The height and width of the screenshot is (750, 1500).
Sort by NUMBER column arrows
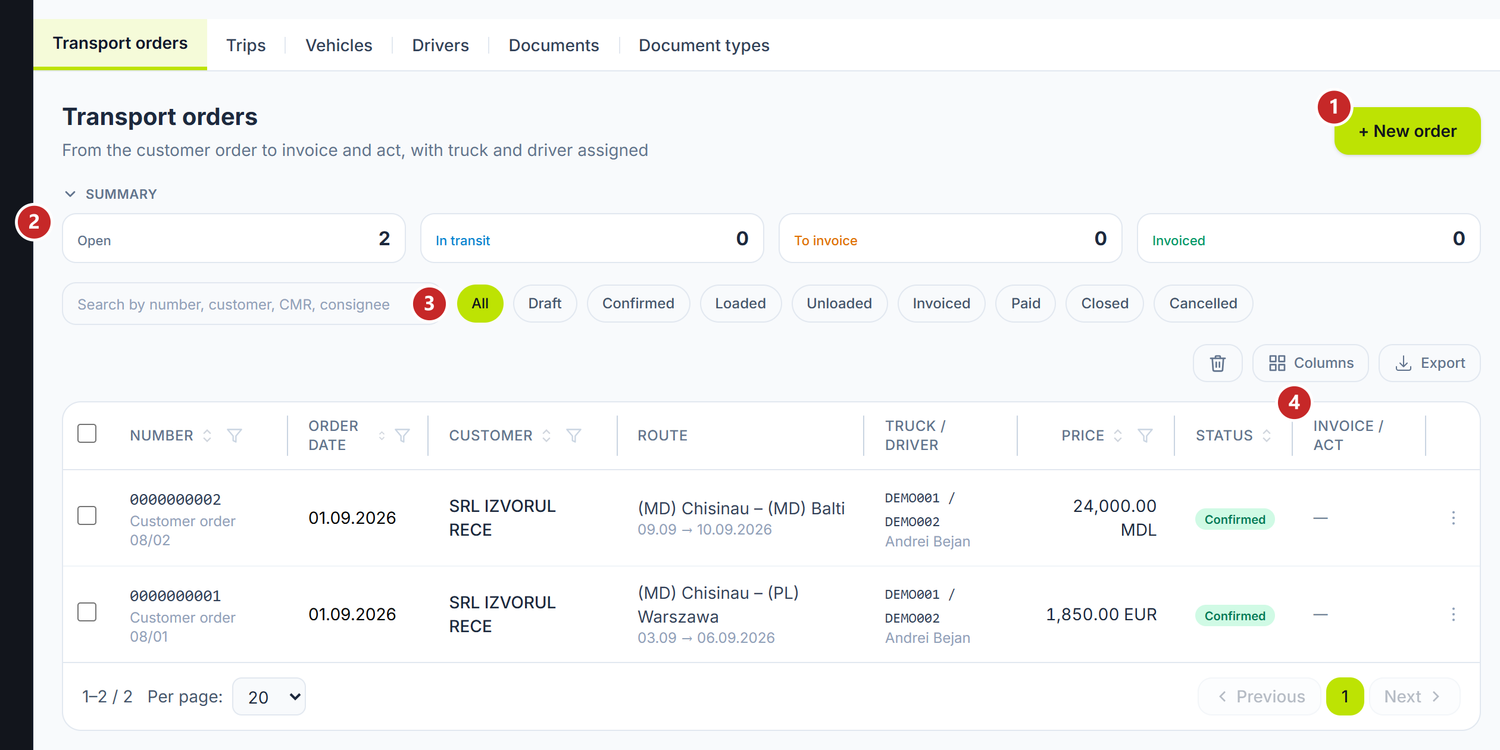207,436
